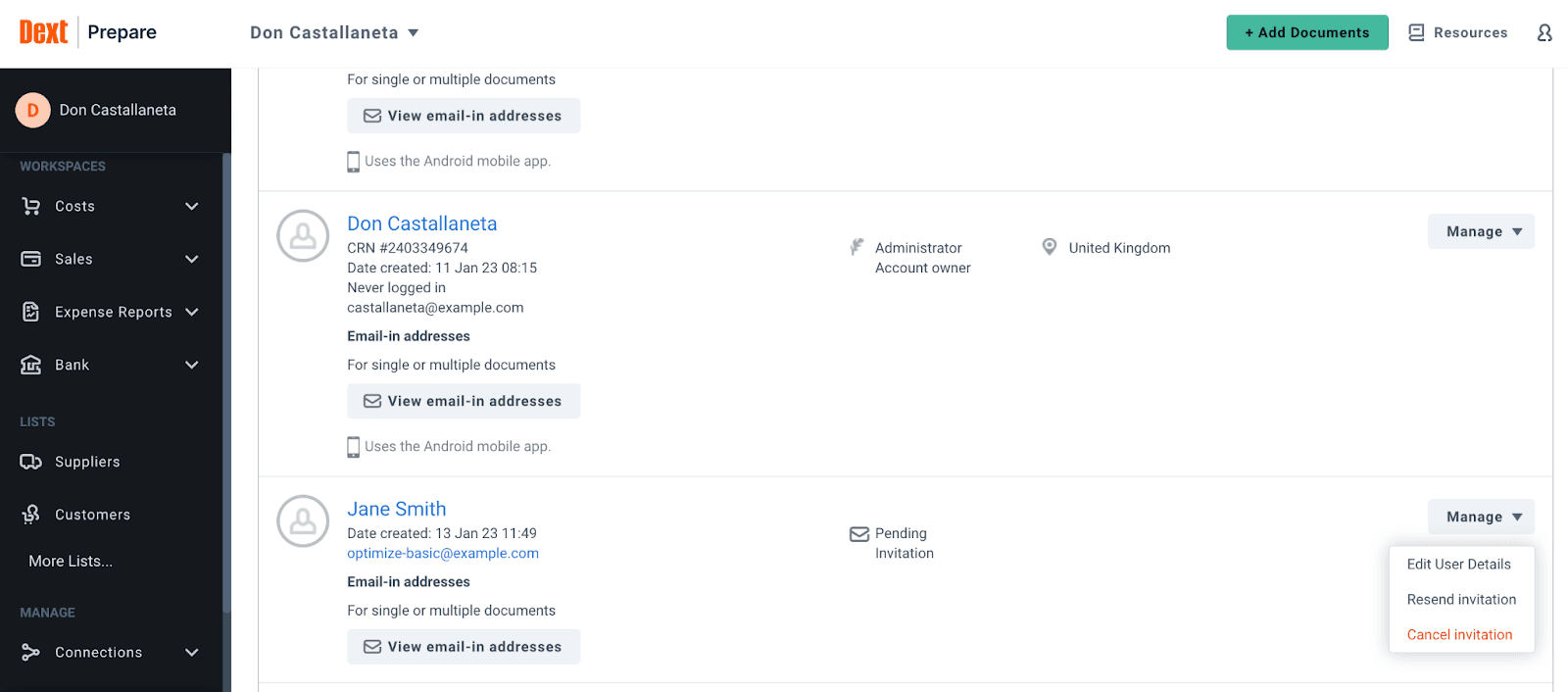Click the Resources book icon

[x=1416, y=32]
